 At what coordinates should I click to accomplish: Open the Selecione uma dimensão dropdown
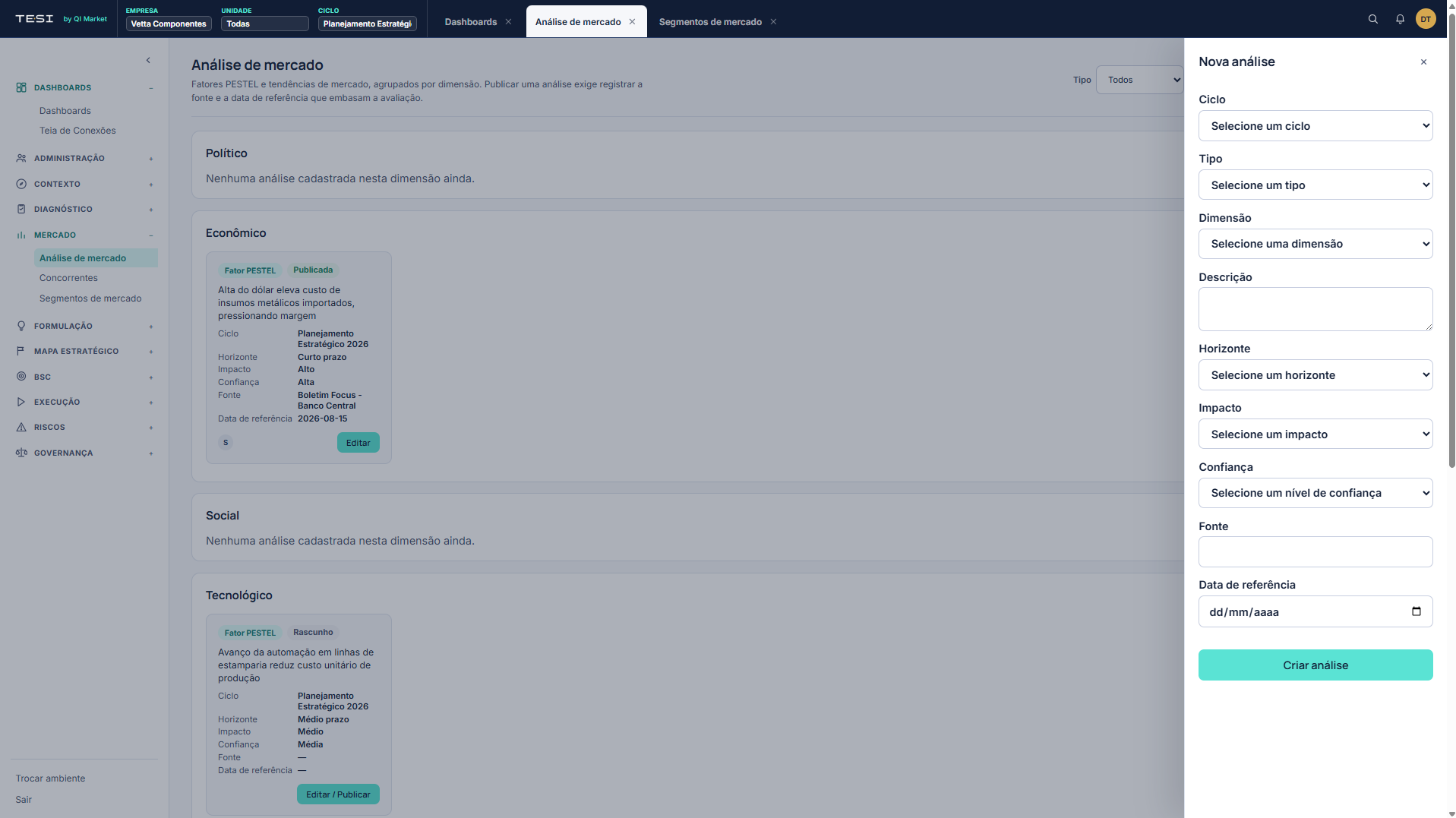tap(1315, 244)
